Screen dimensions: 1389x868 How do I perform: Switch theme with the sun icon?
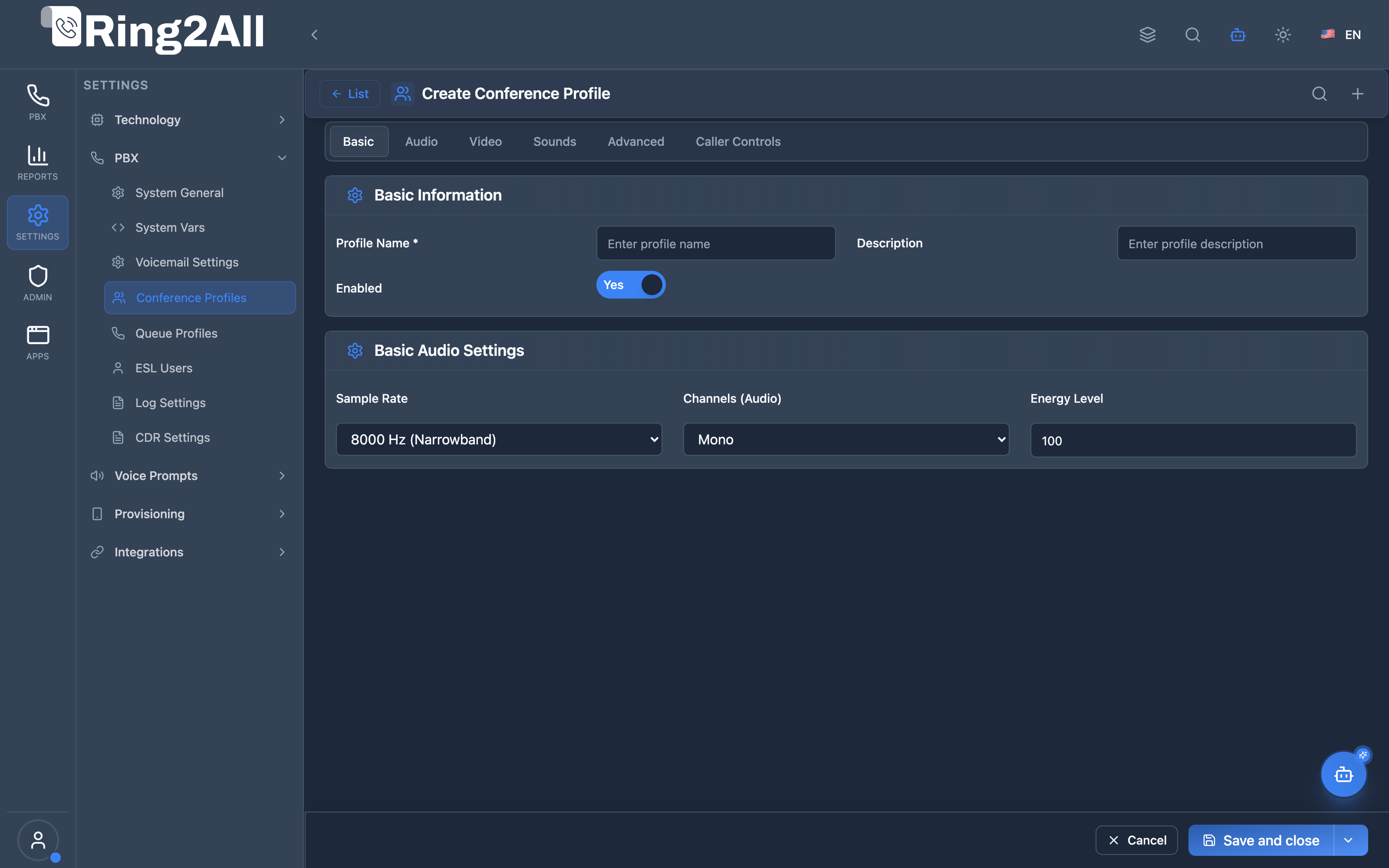pos(1283,34)
